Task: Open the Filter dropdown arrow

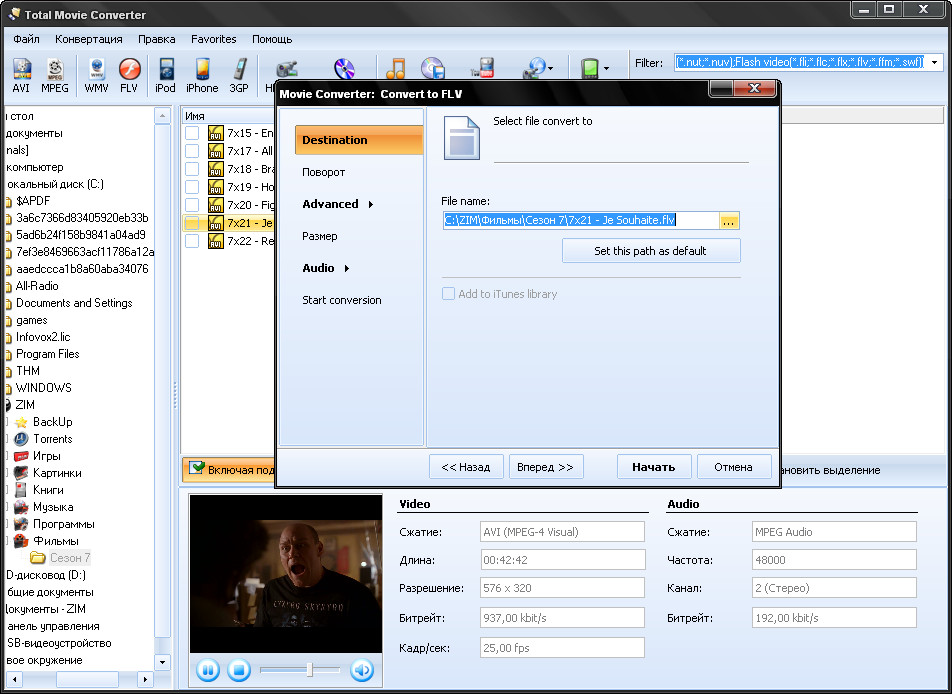Action: [x=934, y=63]
